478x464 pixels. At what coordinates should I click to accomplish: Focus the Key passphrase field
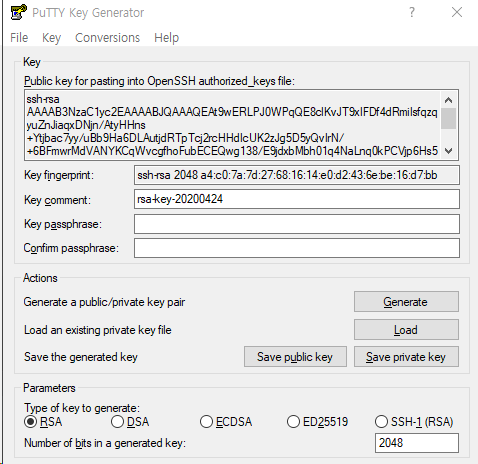[x=297, y=224]
